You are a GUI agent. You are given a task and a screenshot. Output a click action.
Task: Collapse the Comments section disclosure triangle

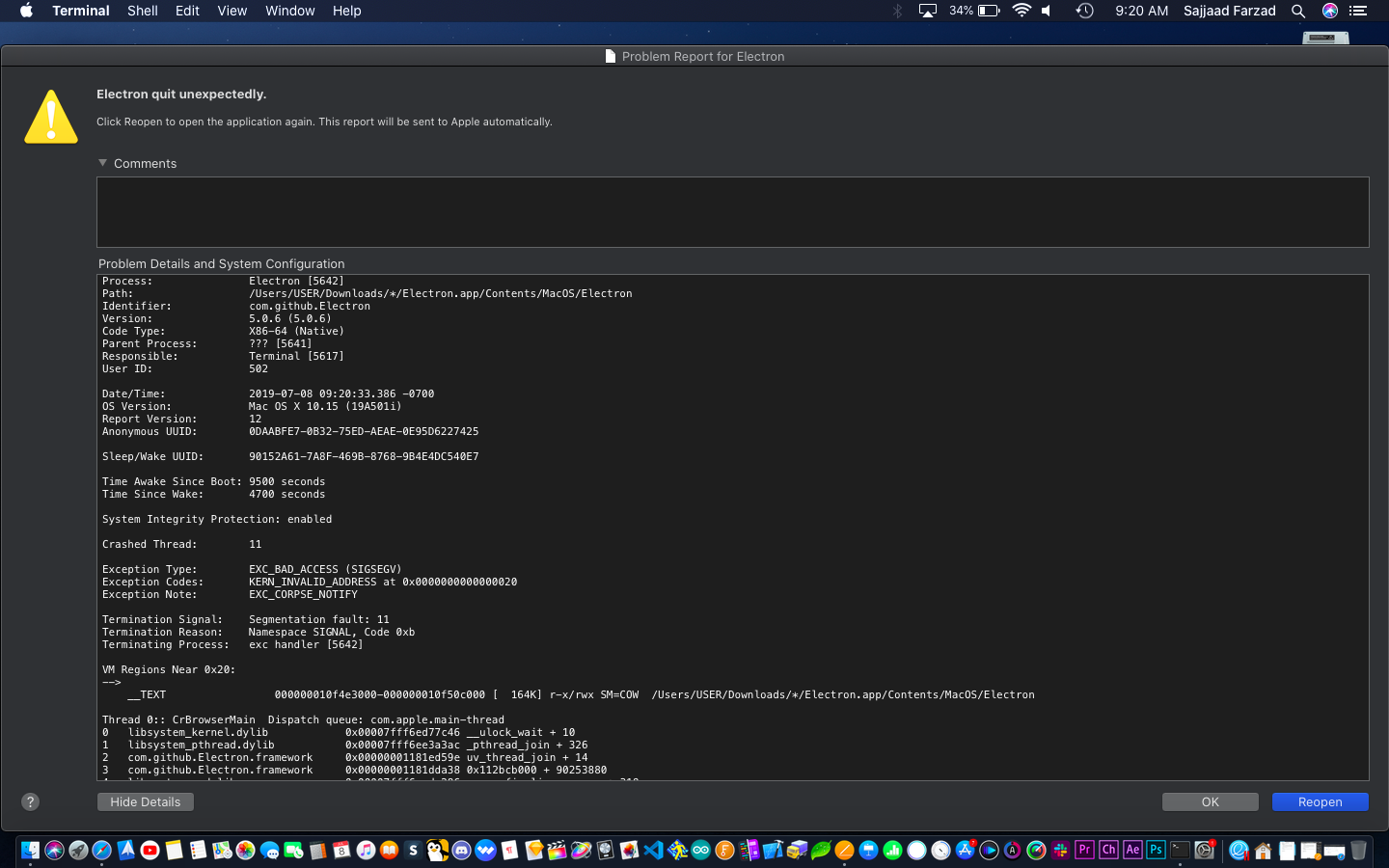(x=103, y=163)
